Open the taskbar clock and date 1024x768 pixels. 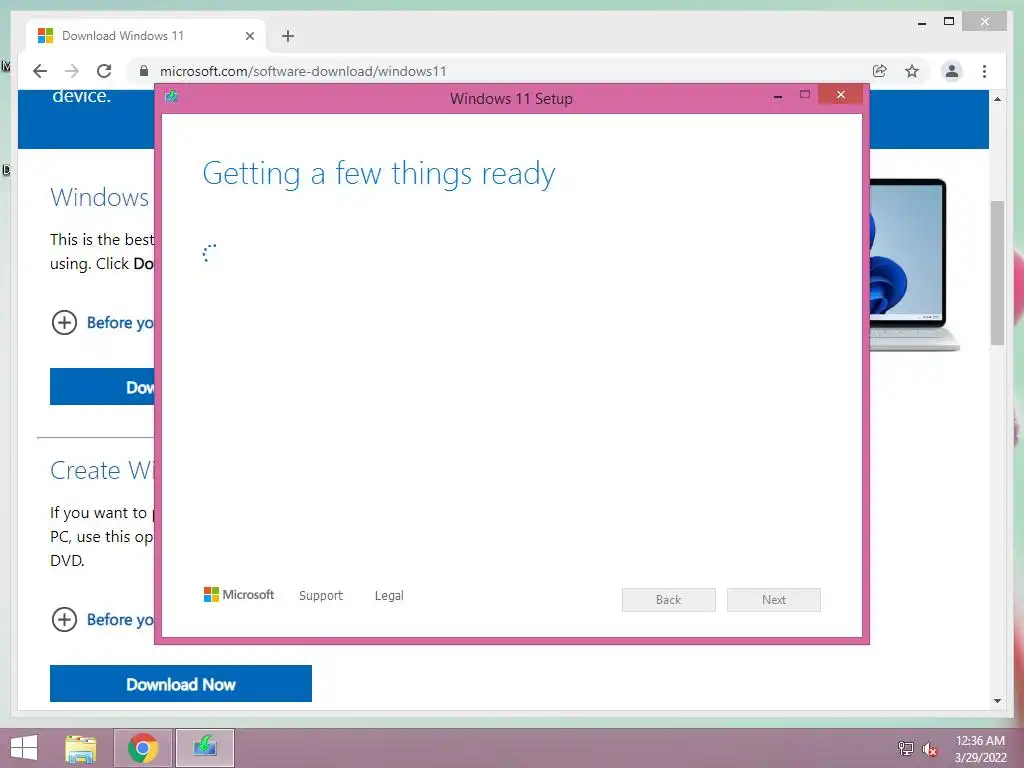click(980, 749)
